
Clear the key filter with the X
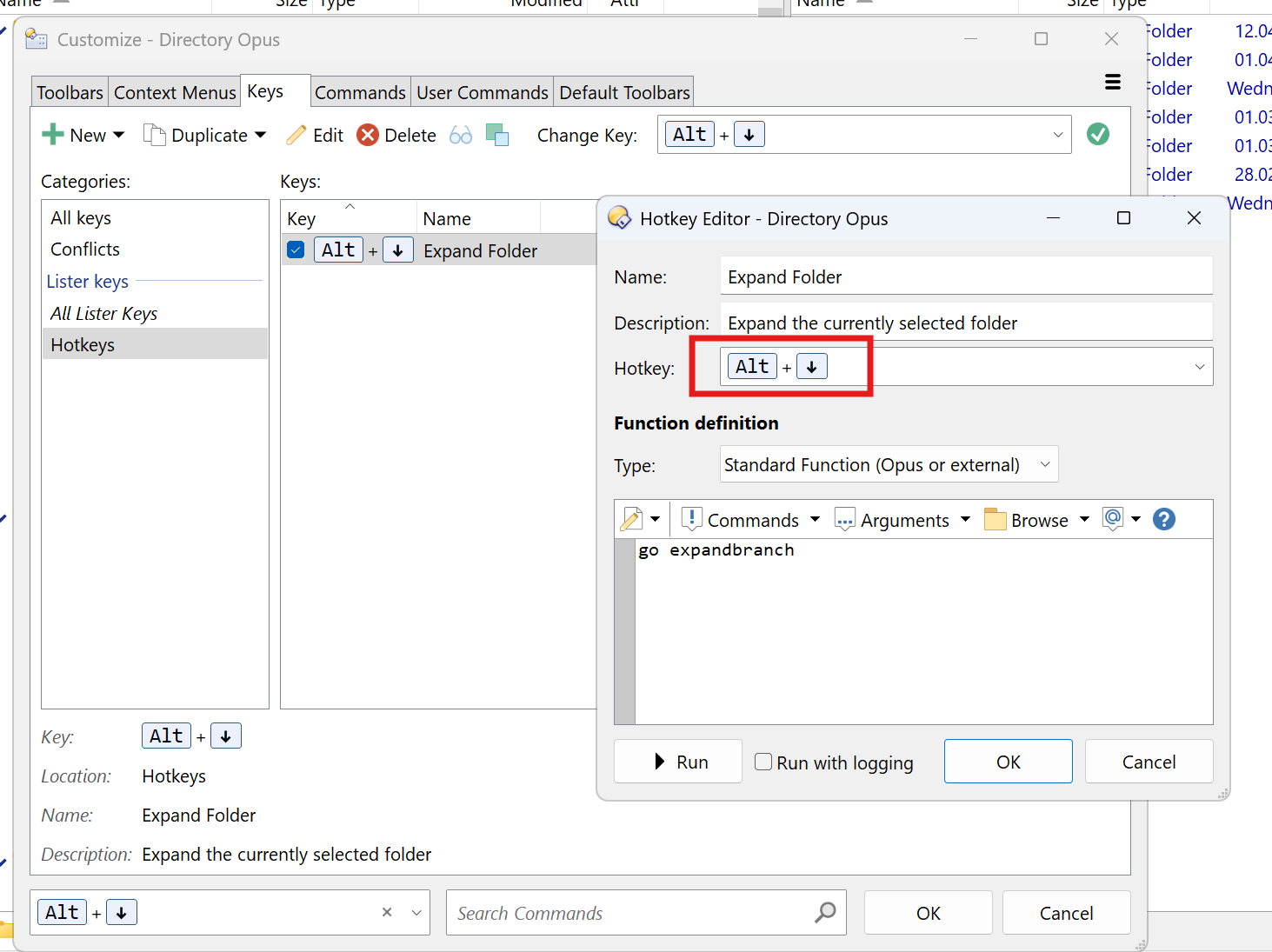coord(387,912)
